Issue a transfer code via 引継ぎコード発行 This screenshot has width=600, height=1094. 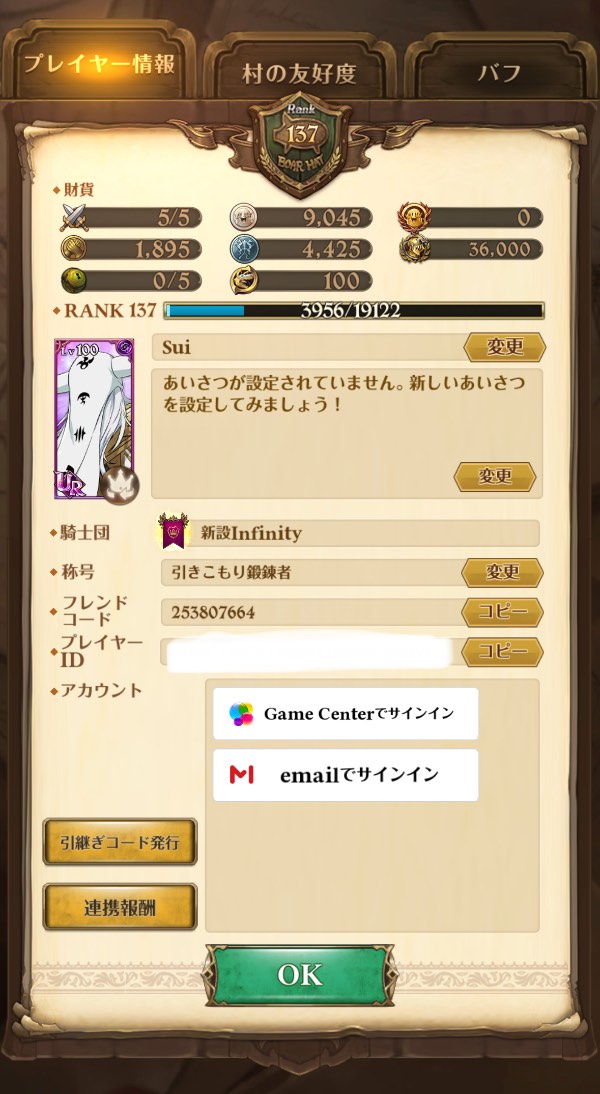(x=120, y=842)
